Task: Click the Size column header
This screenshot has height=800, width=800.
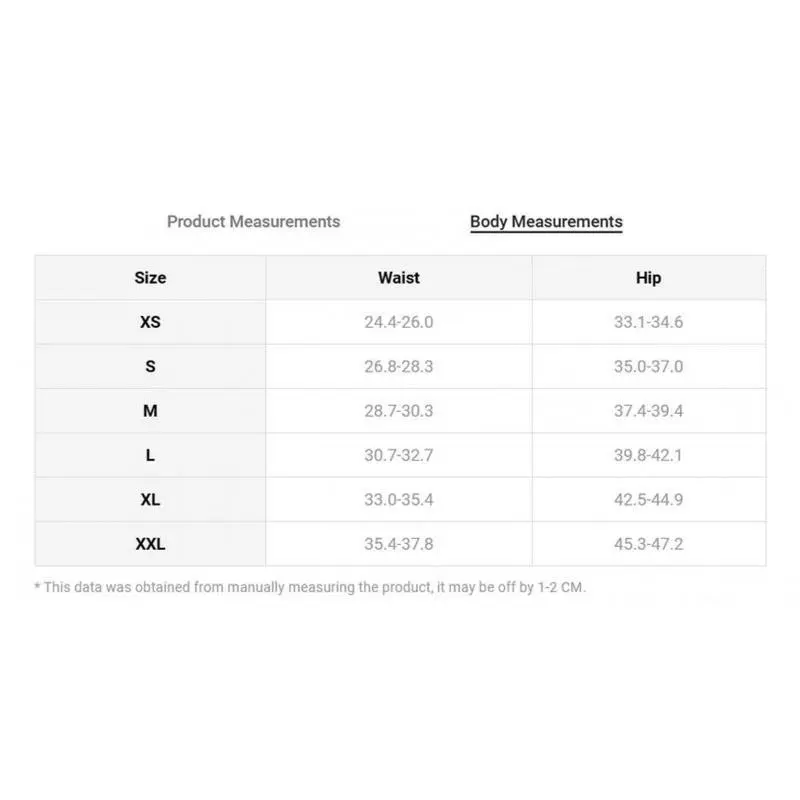Action: pyautogui.click(x=150, y=278)
